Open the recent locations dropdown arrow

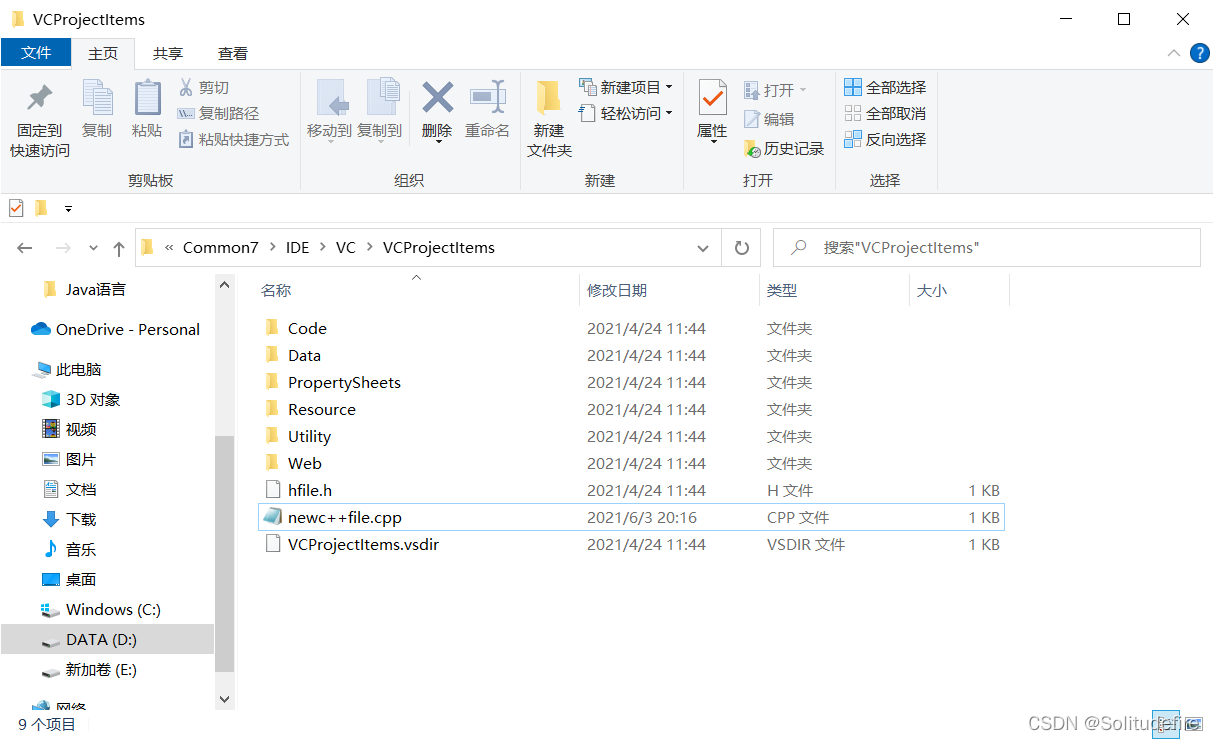[x=93, y=248]
